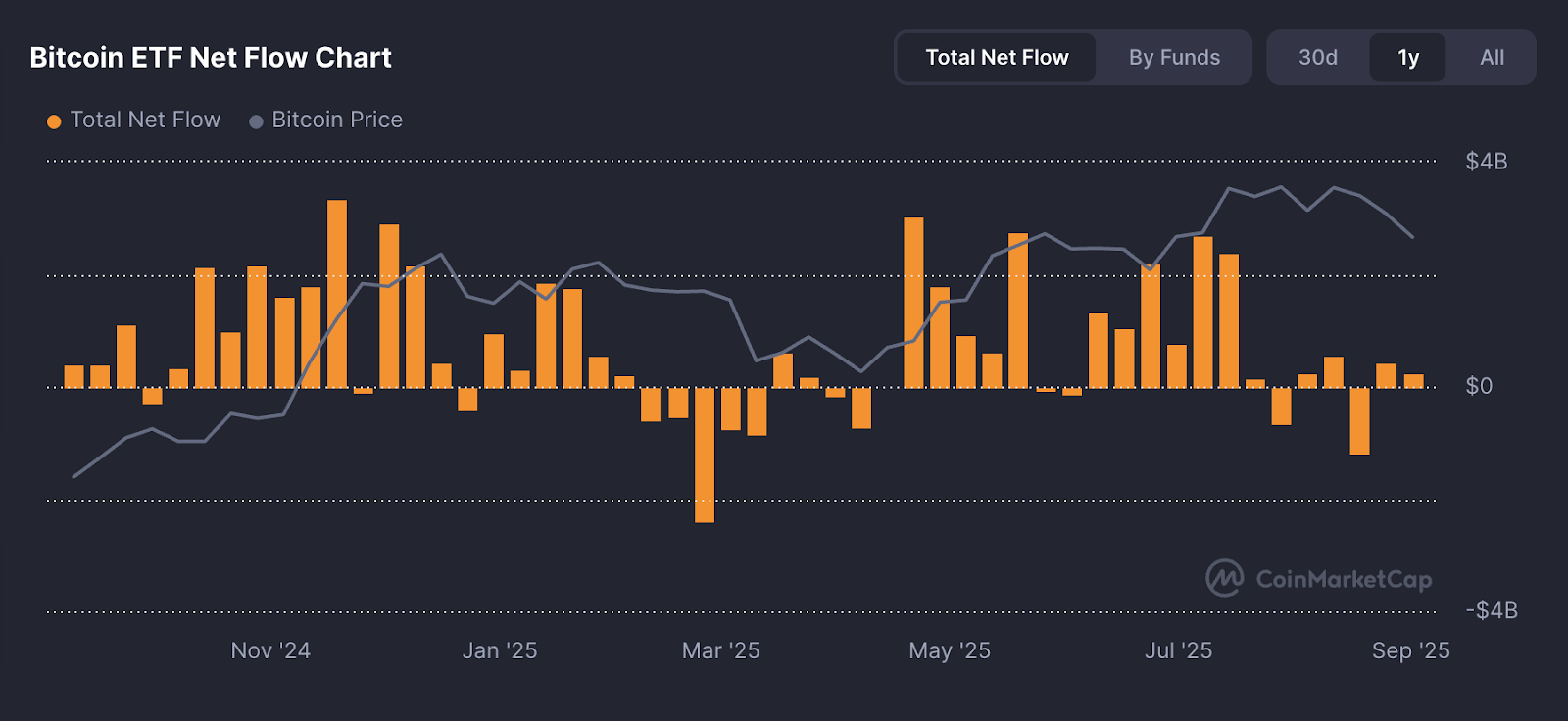Click the Bitcoin ETF Net Flow Chart title
1568x721 pixels.
pyautogui.click(x=211, y=58)
